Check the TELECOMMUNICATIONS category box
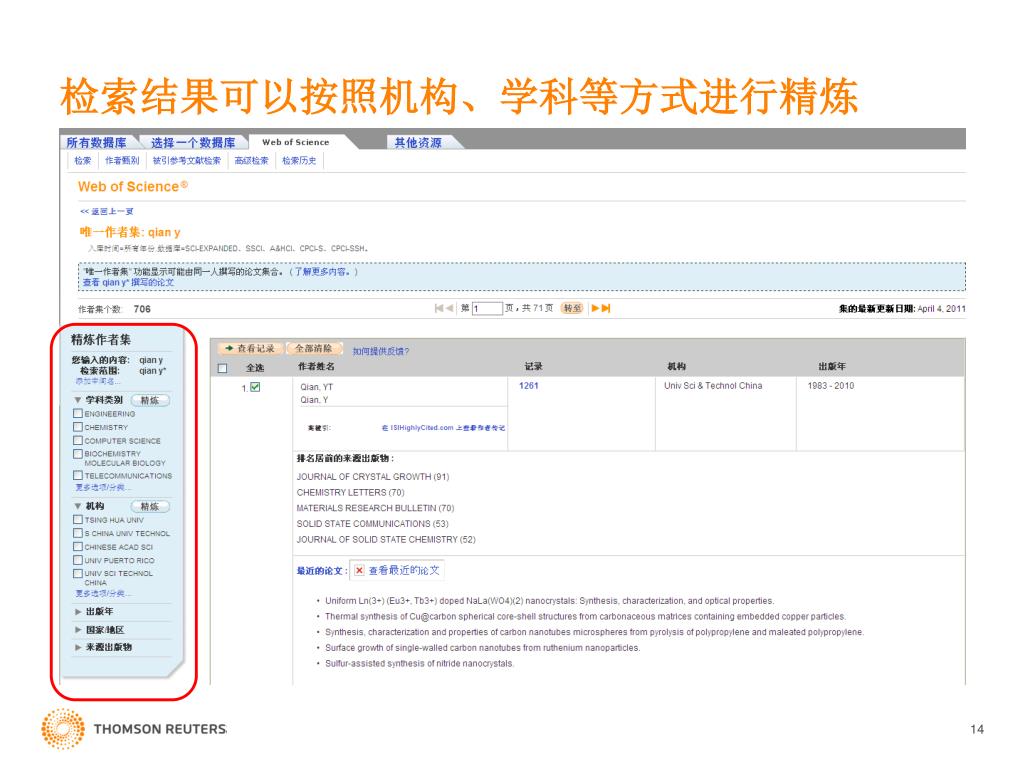The image size is (1024, 768). 78,475
